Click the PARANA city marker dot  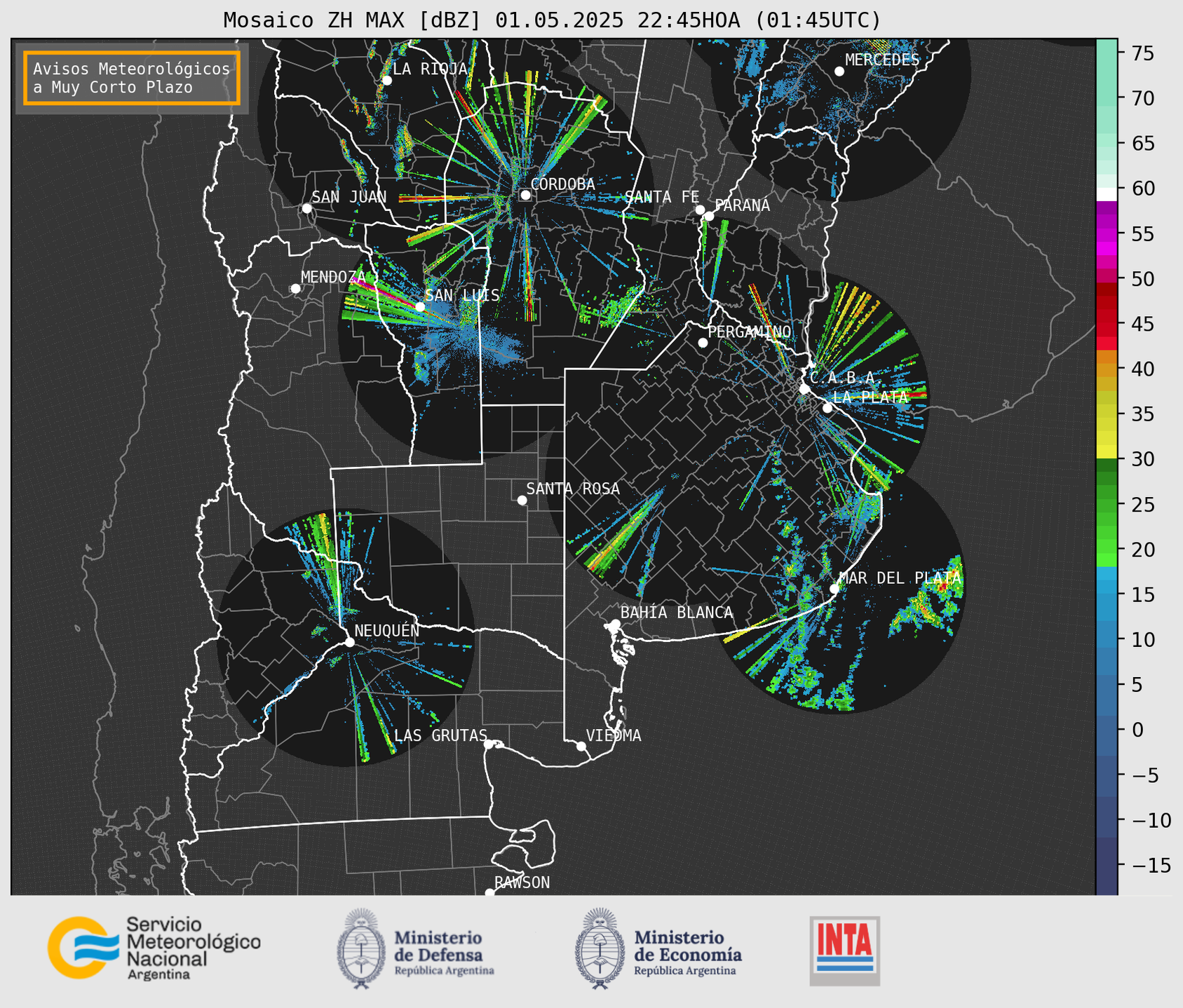click(709, 216)
